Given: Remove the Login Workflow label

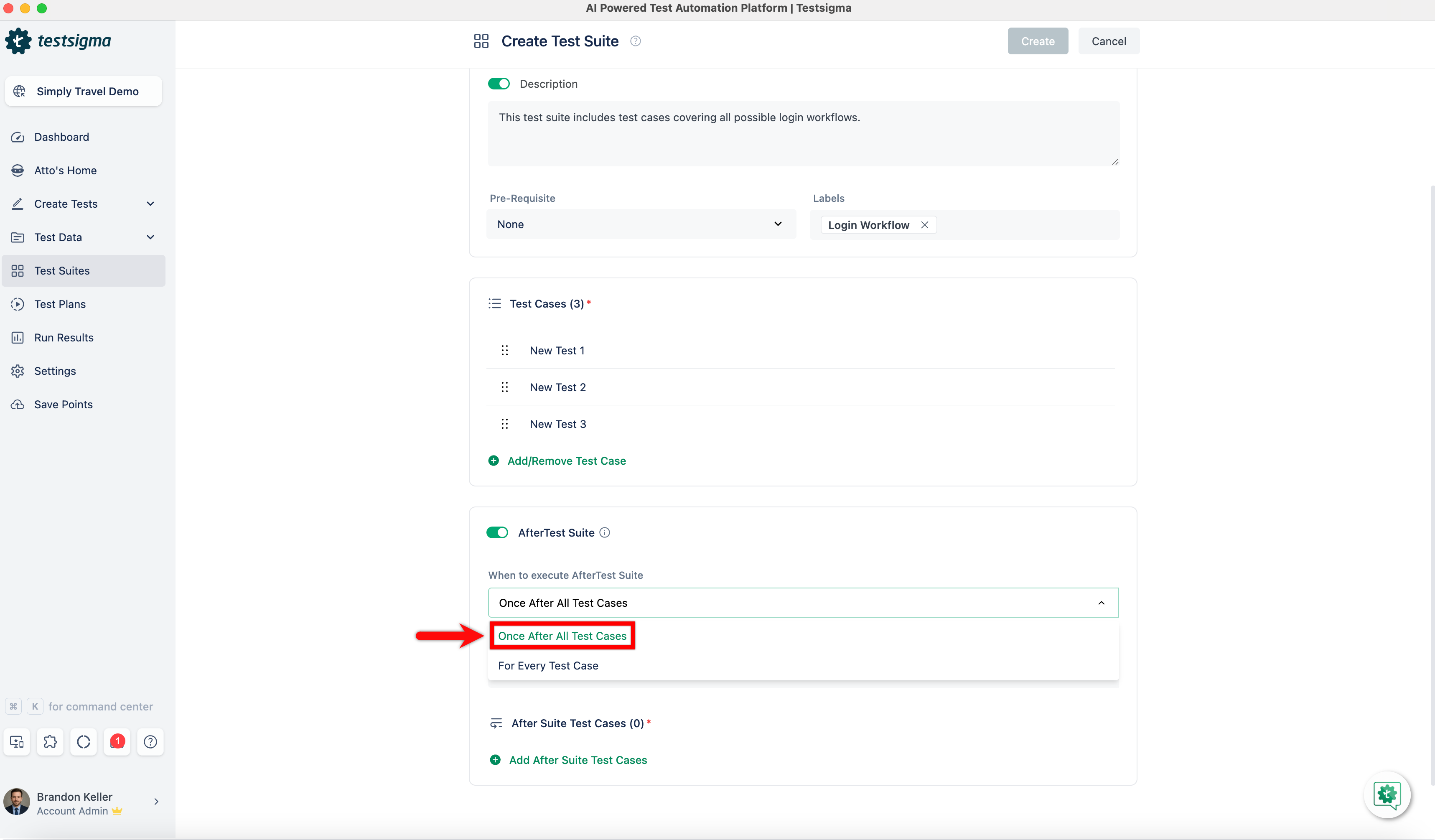Looking at the screenshot, I should [x=925, y=225].
